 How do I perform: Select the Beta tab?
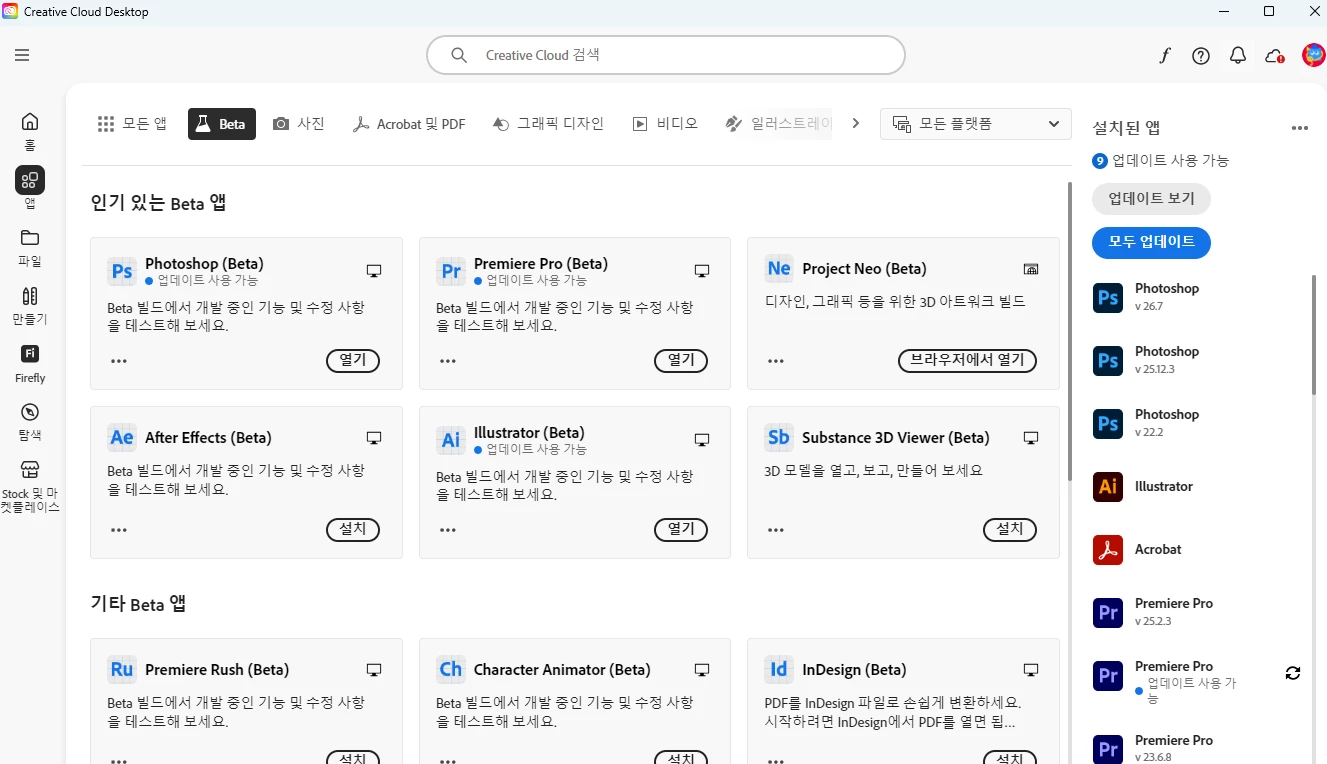222,124
